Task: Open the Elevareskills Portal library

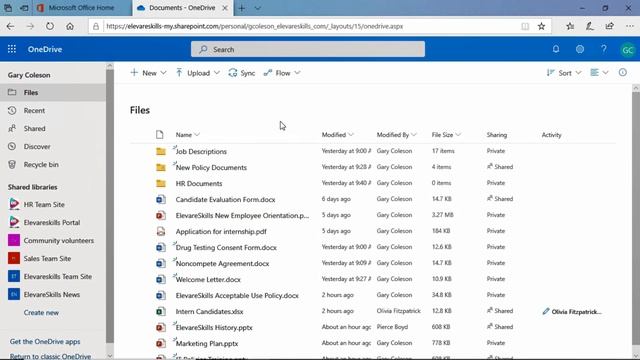Action: tap(53, 222)
